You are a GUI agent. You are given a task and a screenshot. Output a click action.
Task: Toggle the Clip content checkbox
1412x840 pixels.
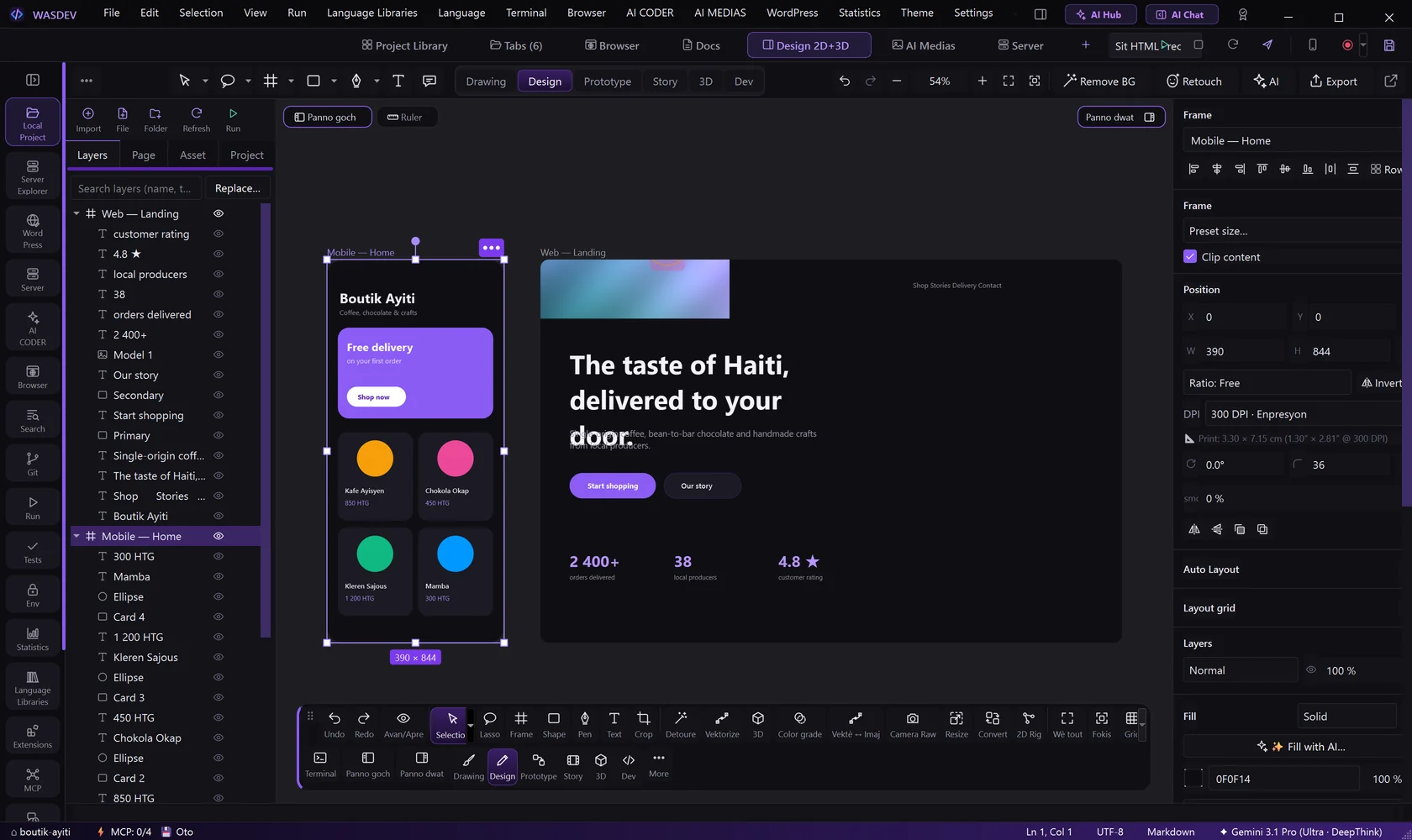pos(1190,257)
